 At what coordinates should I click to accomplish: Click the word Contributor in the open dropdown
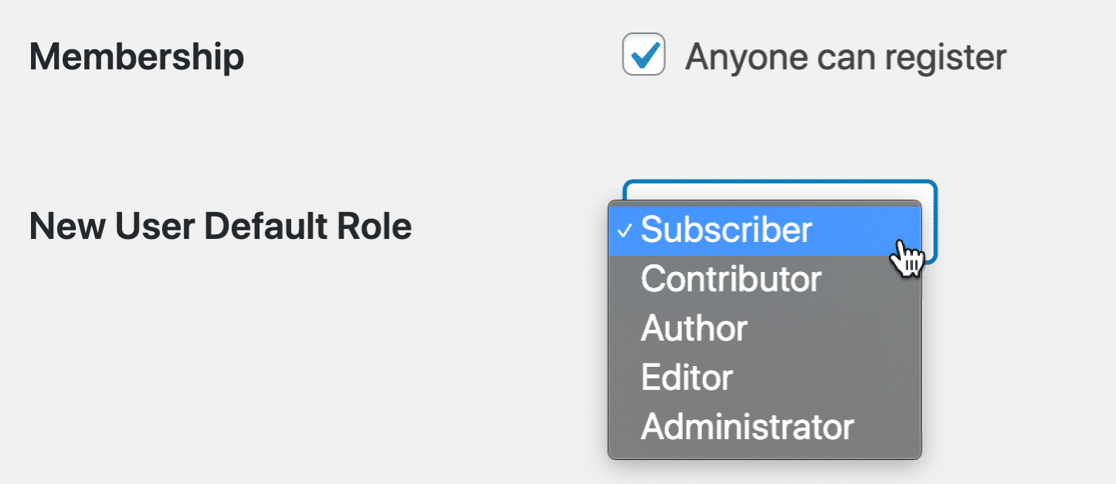point(730,279)
